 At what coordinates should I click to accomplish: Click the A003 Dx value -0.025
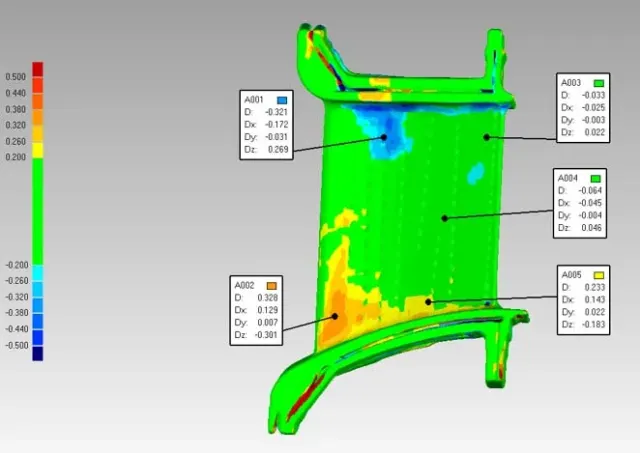pyautogui.click(x=593, y=107)
